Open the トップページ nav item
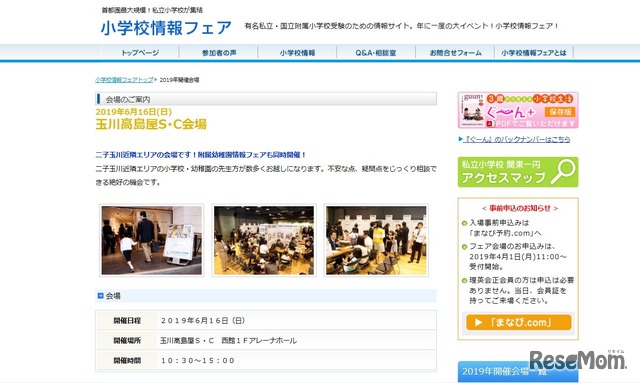 140,53
